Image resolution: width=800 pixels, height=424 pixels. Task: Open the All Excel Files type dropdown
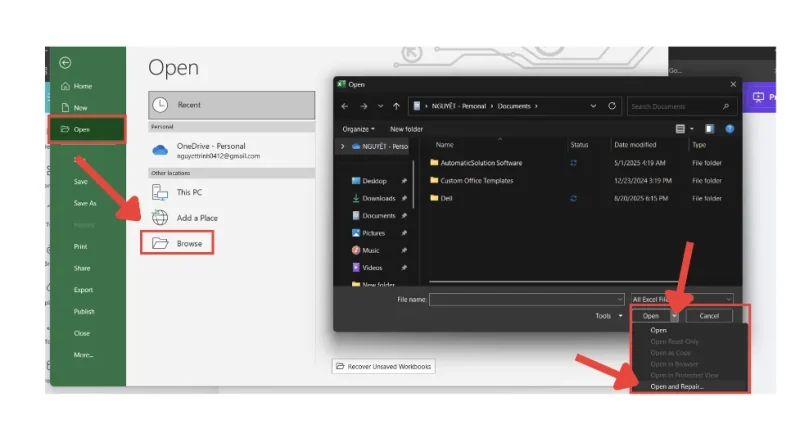682,298
